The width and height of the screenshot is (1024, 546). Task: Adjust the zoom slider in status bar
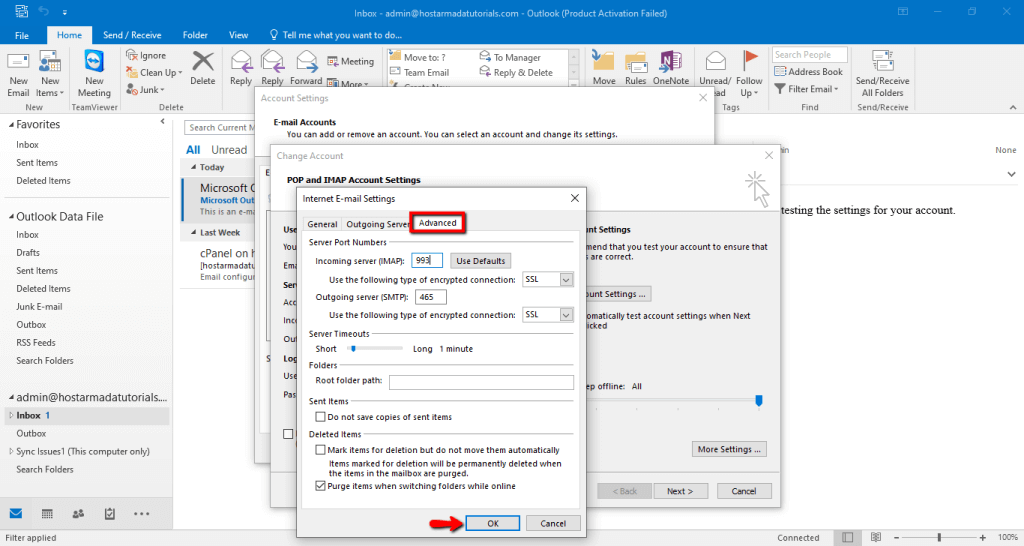coord(939,538)
